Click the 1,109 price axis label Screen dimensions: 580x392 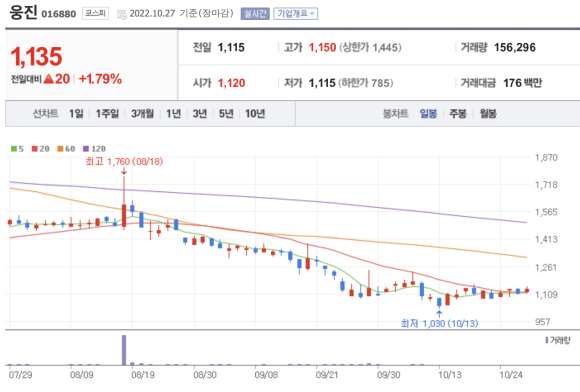(x=546, y=295)
